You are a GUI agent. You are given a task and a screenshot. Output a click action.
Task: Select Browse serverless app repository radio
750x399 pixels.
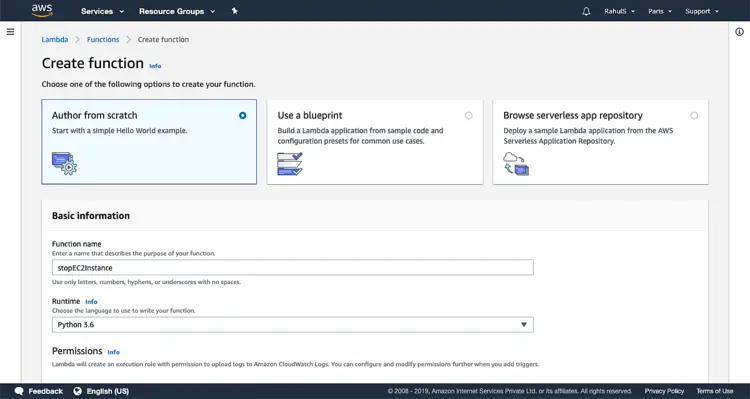point(694,115)
